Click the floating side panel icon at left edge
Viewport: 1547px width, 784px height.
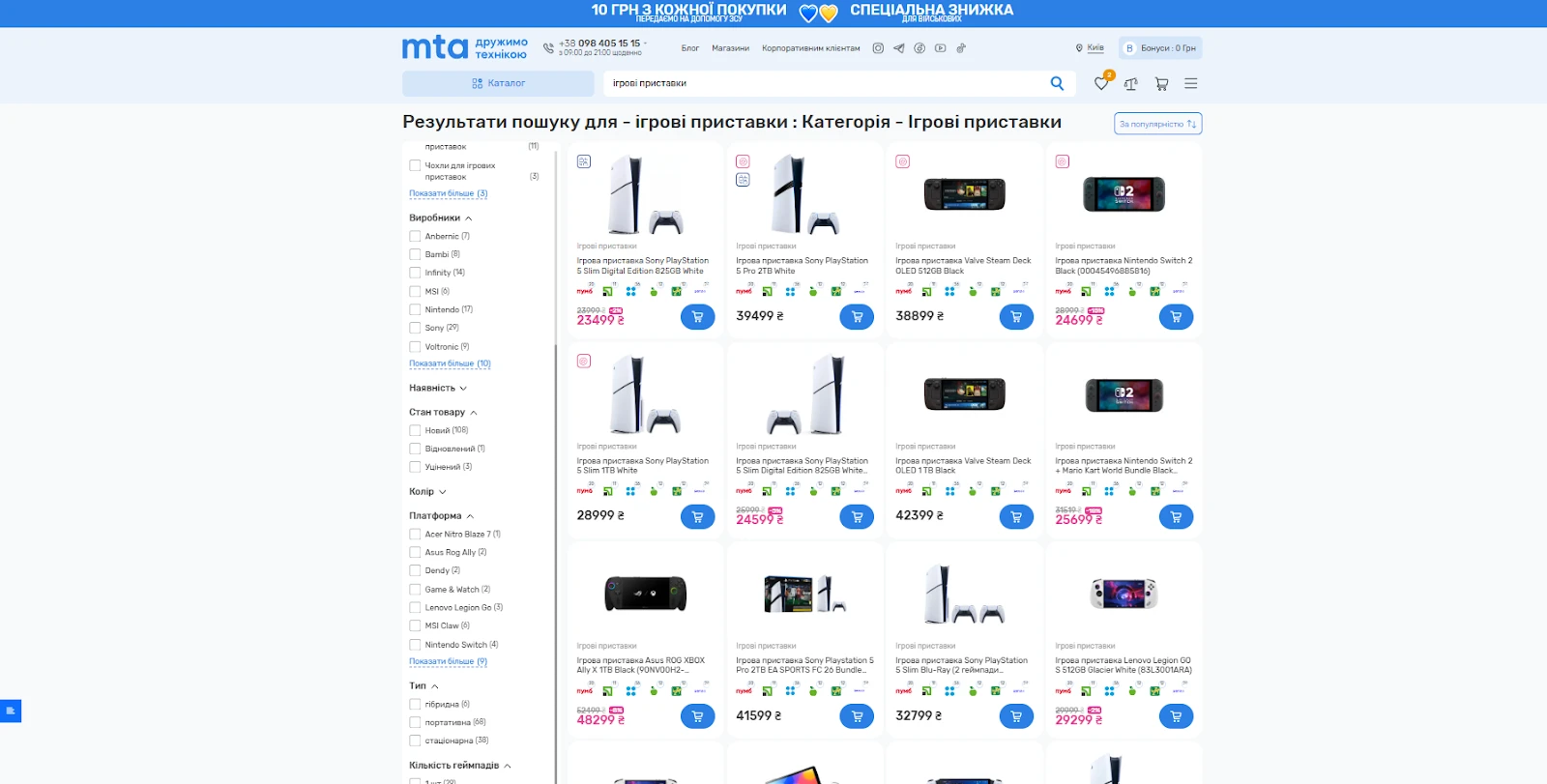tap(11, 711)
